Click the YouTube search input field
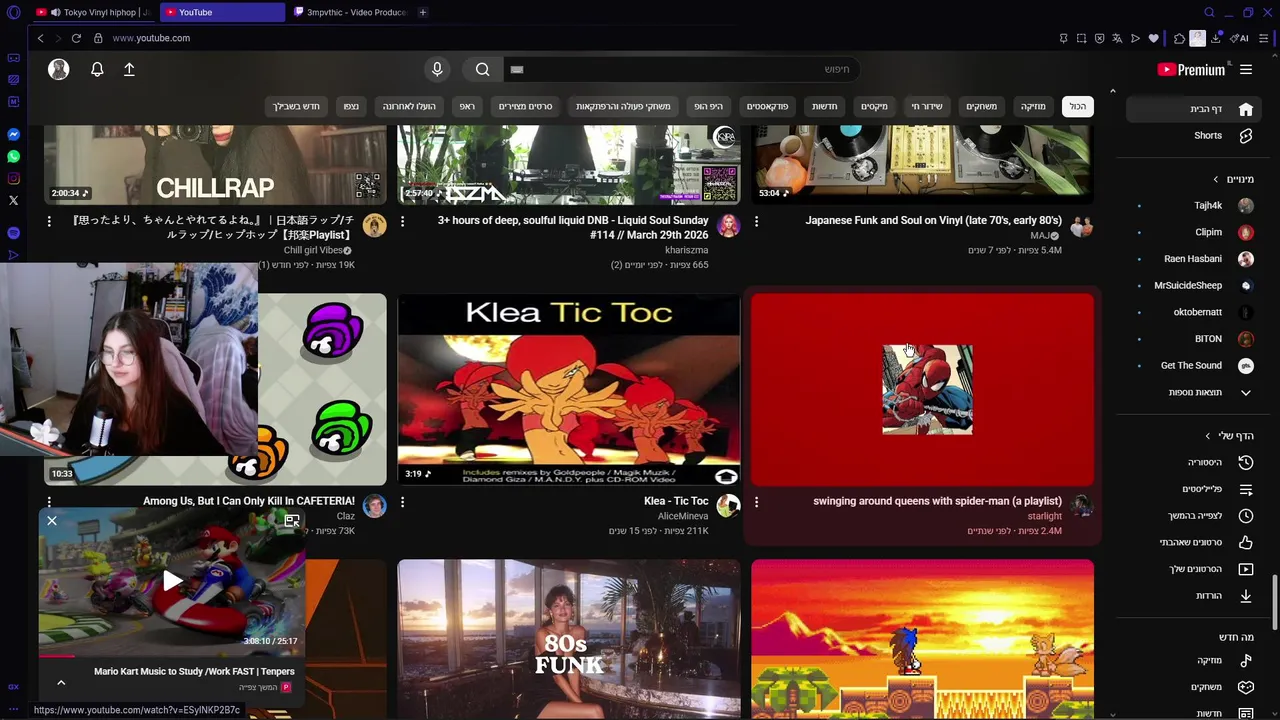Screen dimensions: 1280x720 680,69
